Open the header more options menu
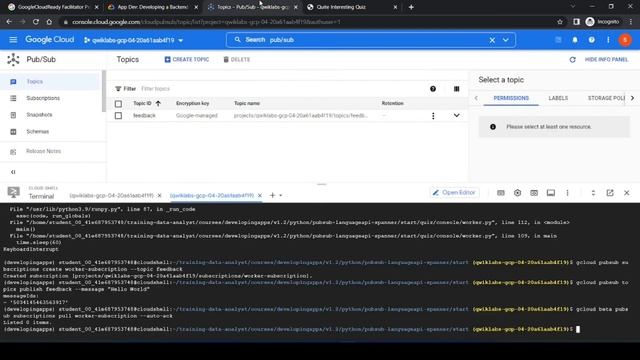Image resolution: width=640 pixels, height=360 pixels. click(x=608, y=40)
